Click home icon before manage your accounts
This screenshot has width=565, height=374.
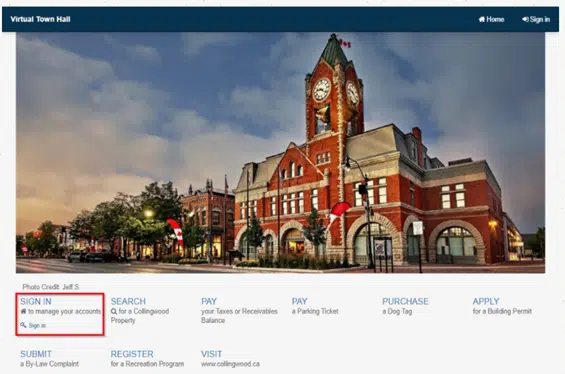pyautogui.click(x=23, y=311)
